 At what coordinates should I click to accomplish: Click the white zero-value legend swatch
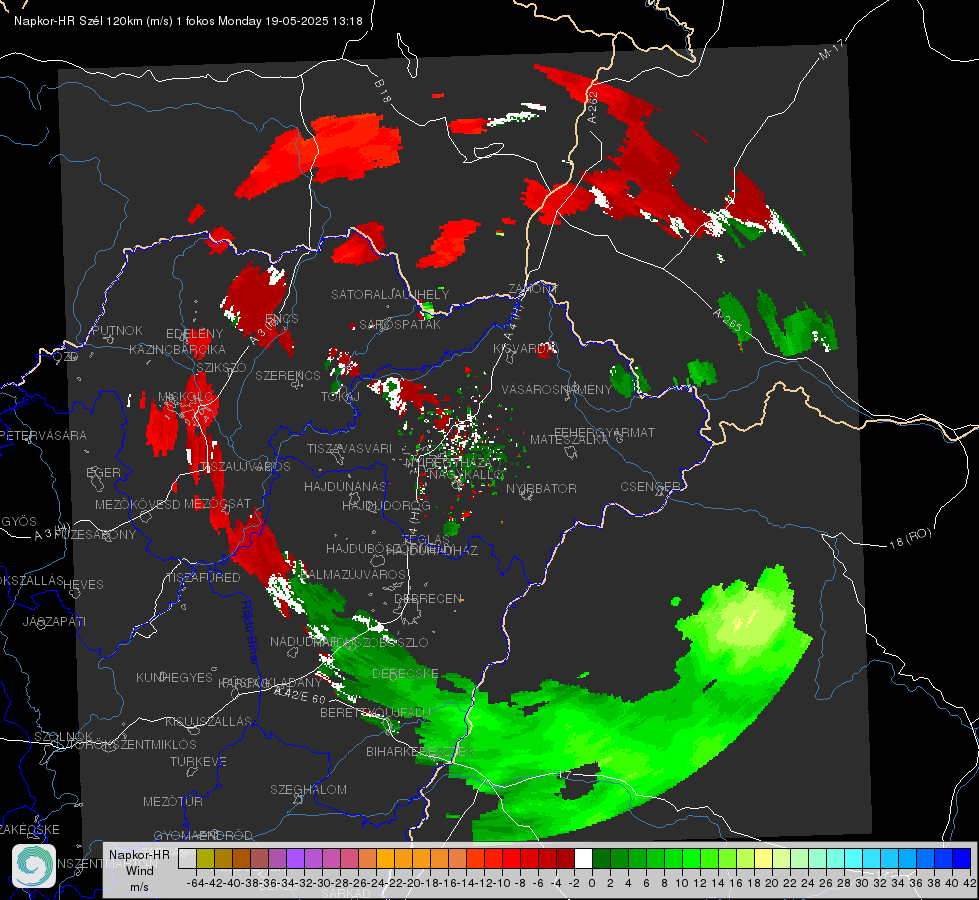click(x=583, y=858)
